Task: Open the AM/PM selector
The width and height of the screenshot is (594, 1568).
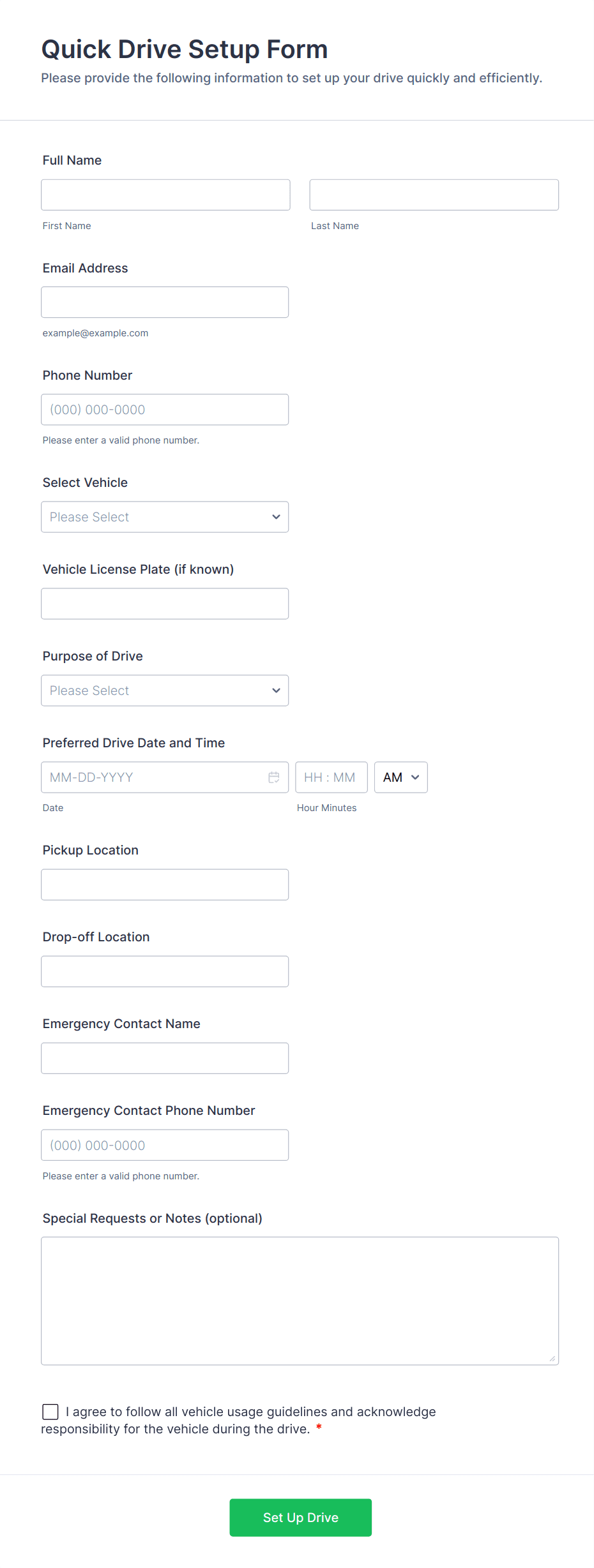Action: click(400, 777)
